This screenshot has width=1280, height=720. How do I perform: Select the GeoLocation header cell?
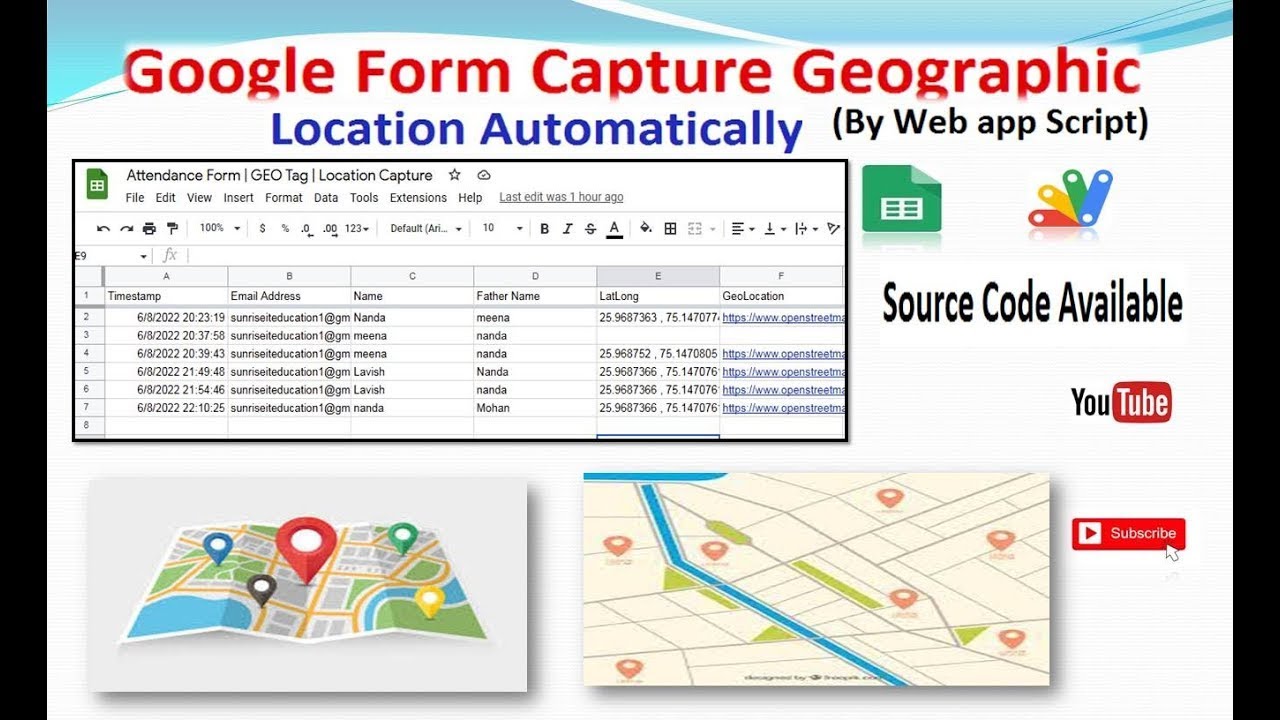(x=782, y=296)
